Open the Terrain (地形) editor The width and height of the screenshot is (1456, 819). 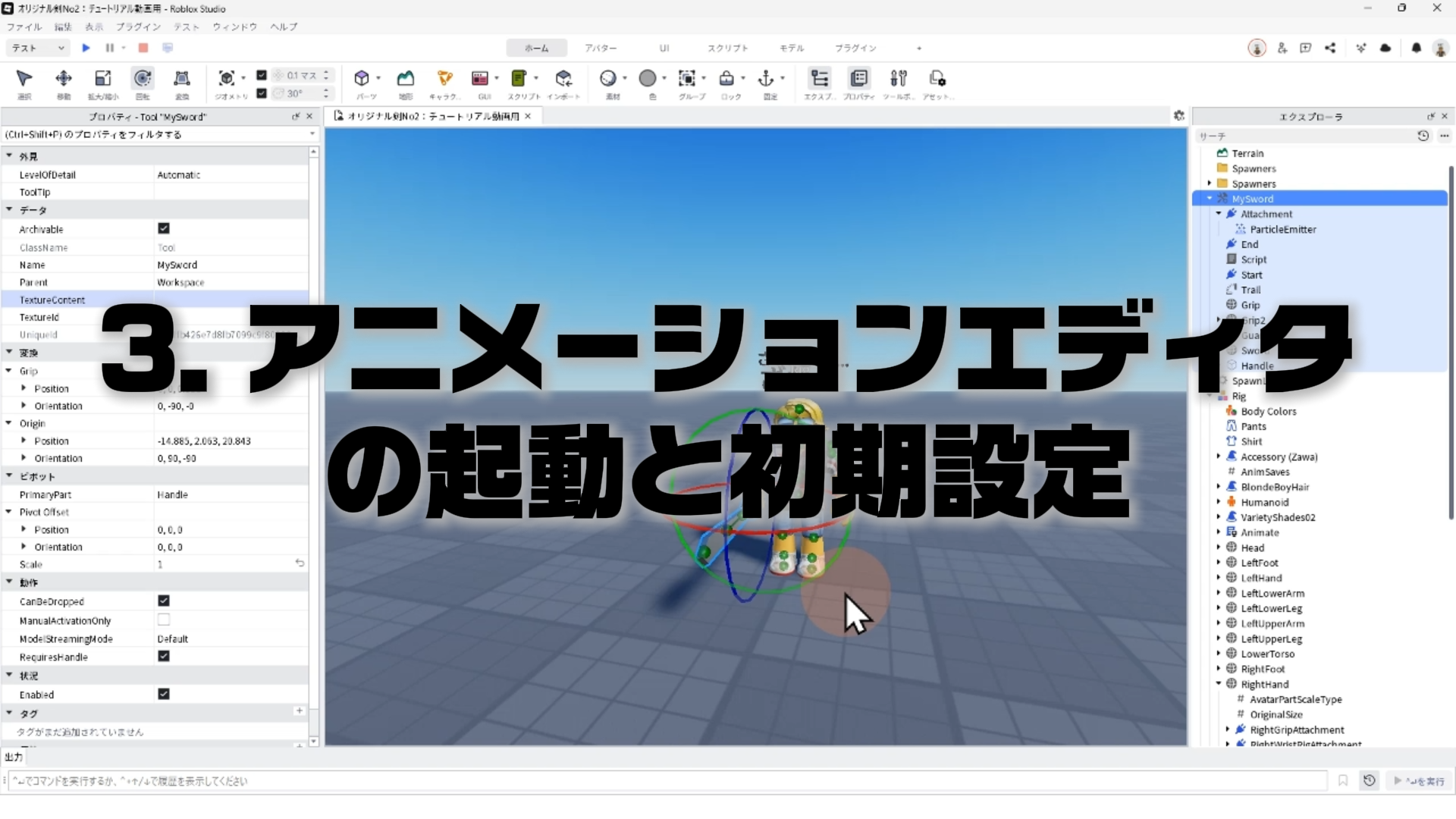point(406,78)
